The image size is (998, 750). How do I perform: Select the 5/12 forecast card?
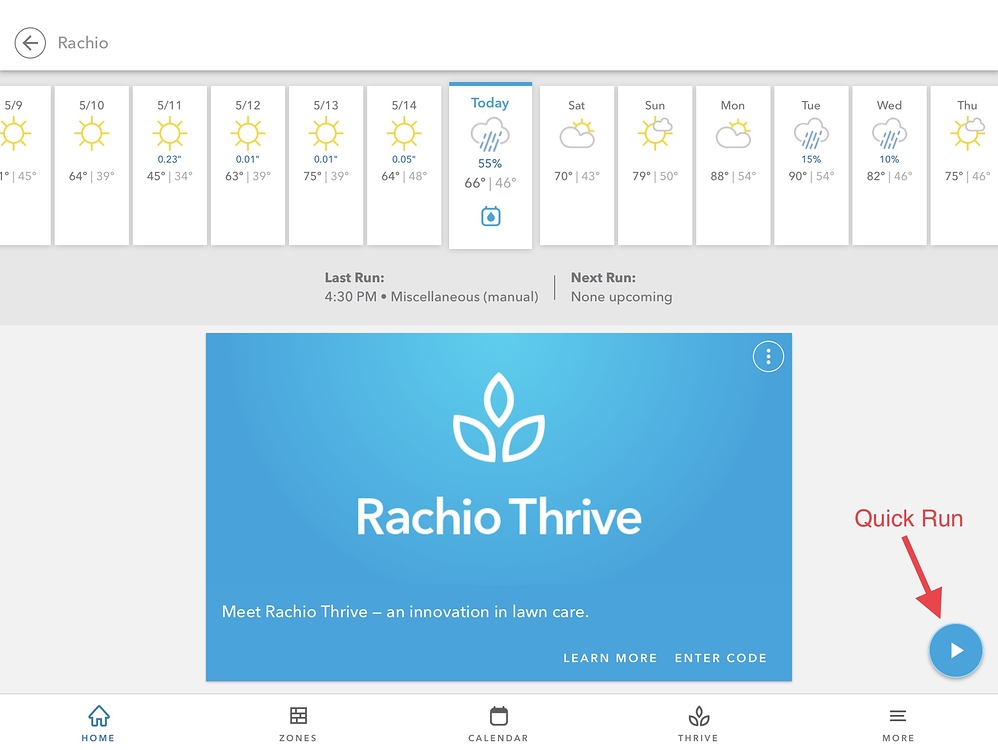(247, 160)
